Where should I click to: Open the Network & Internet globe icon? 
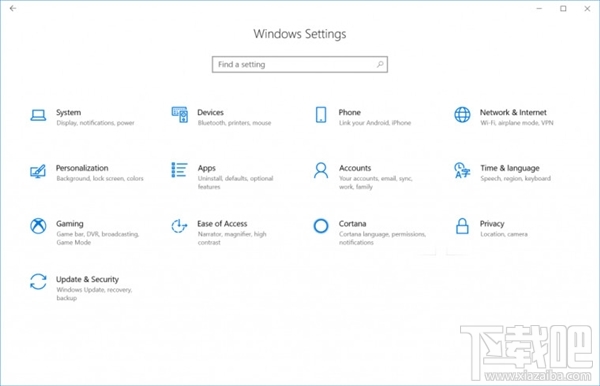(462, 115)
